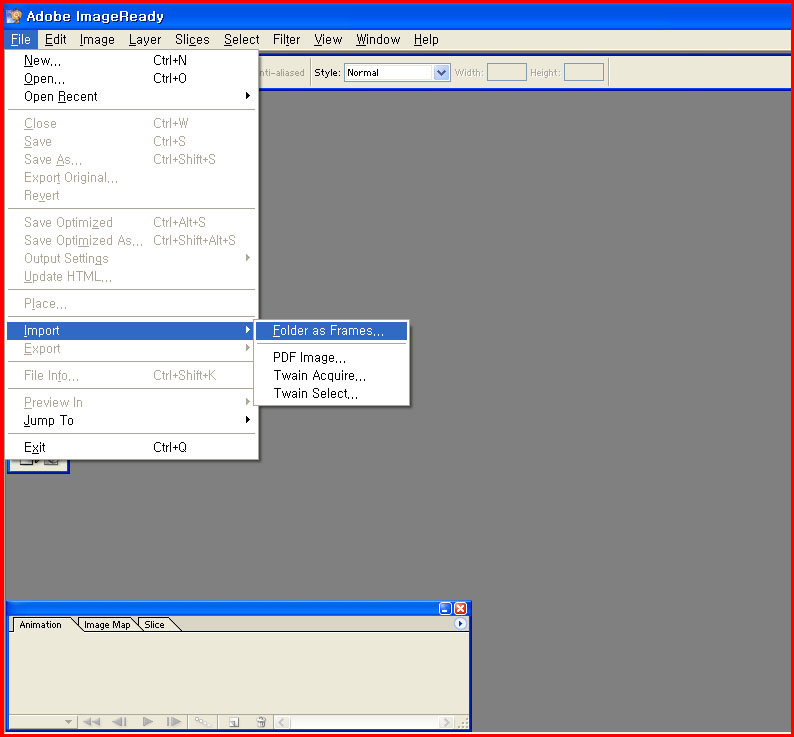This screenshot has height=737, width=794.
Task: Choose Folder as Frames... in Import submenu
Action: [x=331, y=330]
